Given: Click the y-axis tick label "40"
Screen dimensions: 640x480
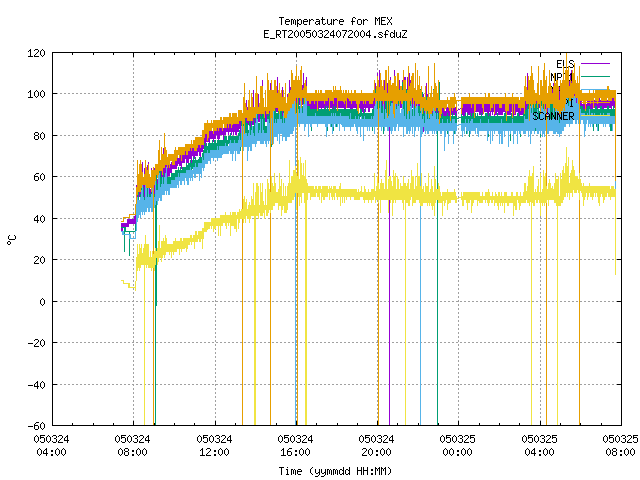Looking at the screenshot, I should pyautogui.click(x=39, y=219).
